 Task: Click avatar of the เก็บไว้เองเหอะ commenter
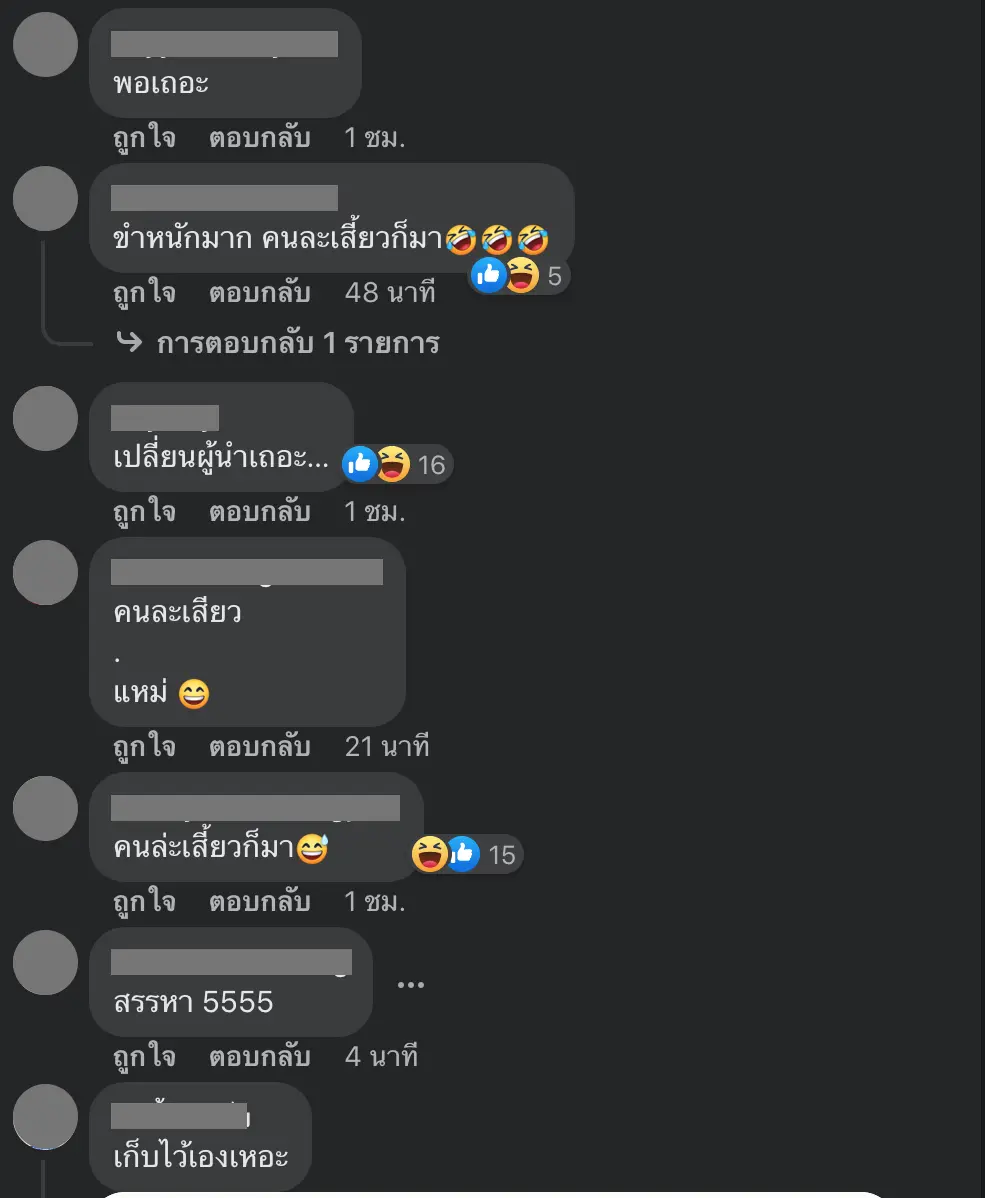[x=46, y=1116]
